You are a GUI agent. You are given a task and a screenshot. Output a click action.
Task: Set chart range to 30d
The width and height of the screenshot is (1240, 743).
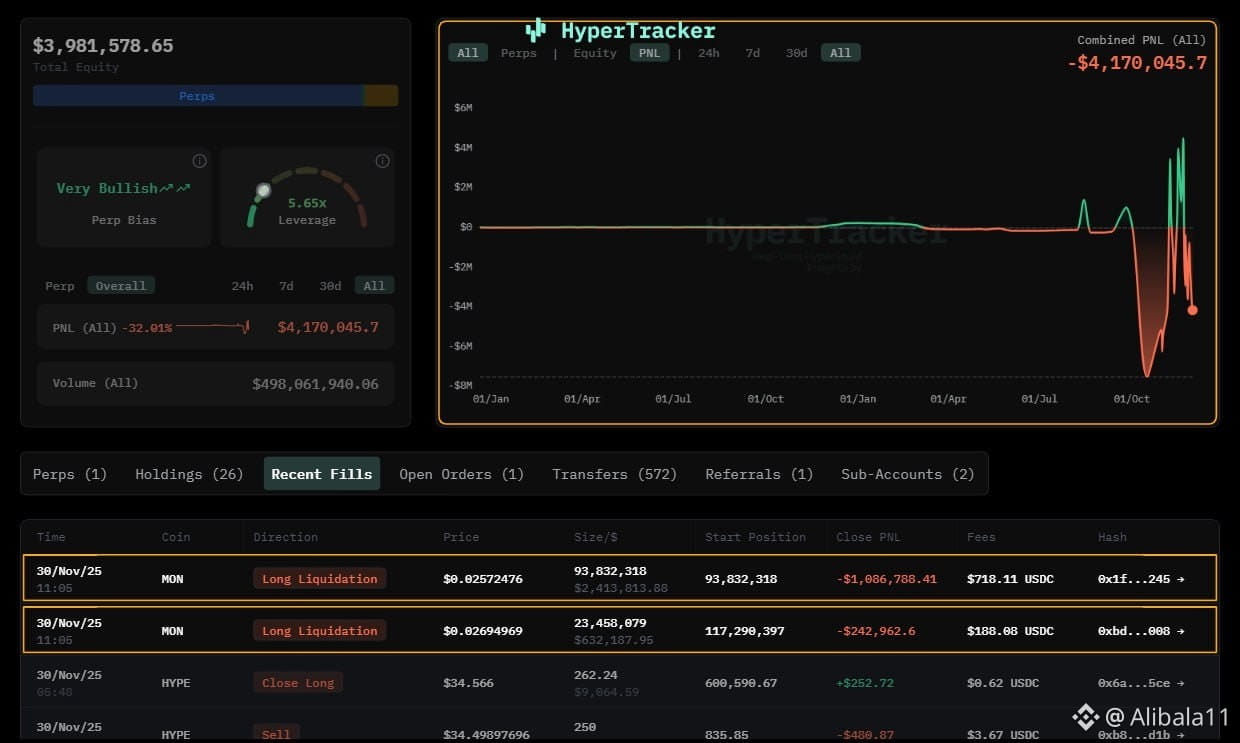click(796, 53)
